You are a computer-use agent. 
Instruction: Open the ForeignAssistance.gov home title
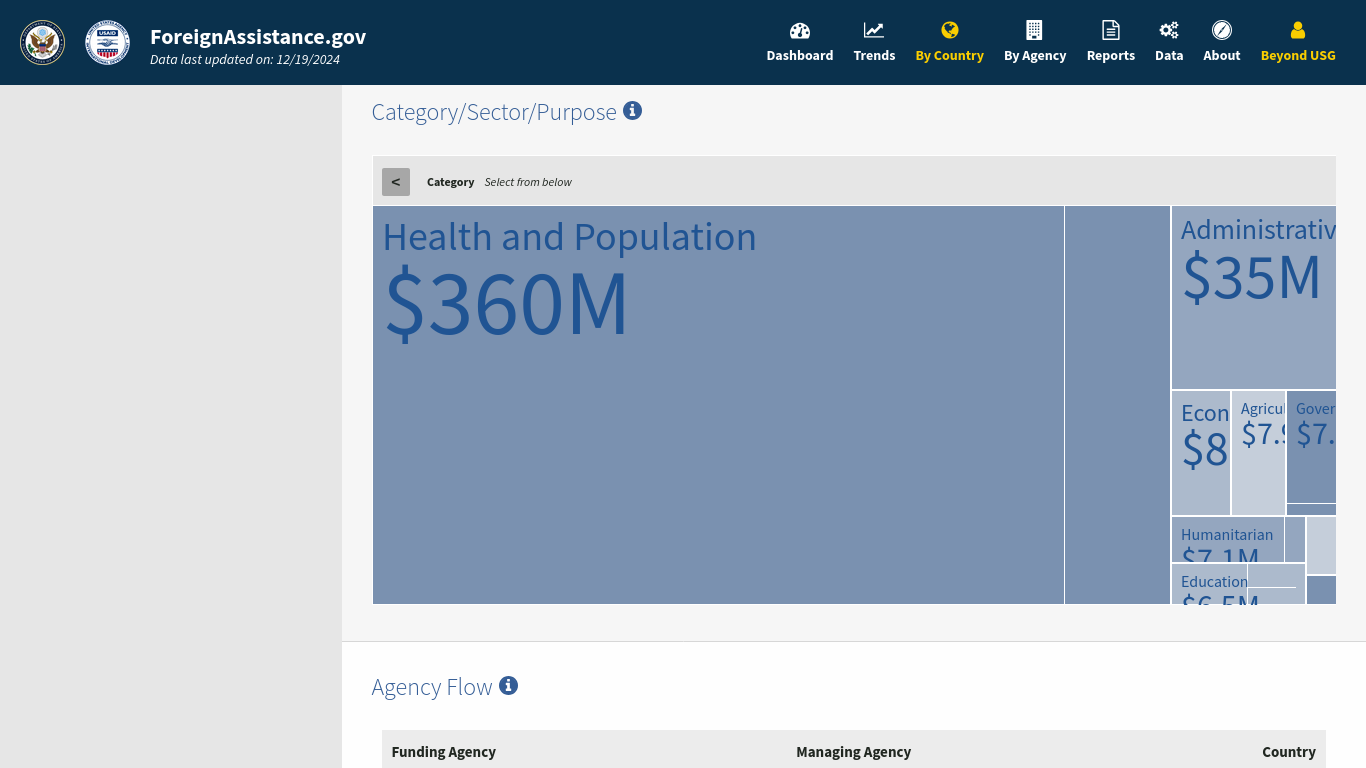[258, 37]
